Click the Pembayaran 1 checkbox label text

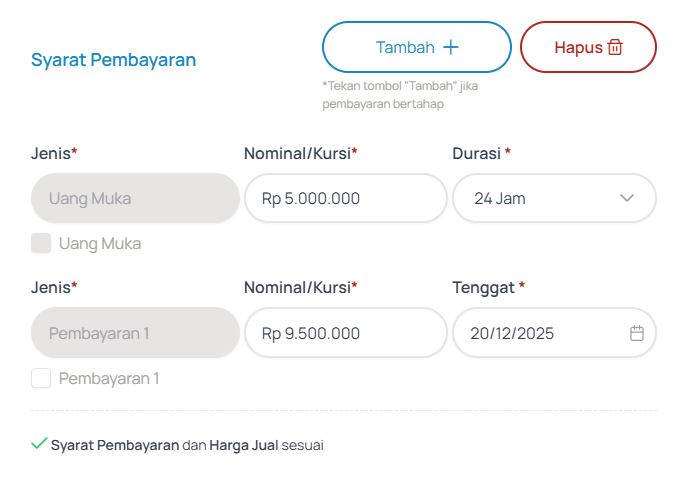click(x=109, y=378)
